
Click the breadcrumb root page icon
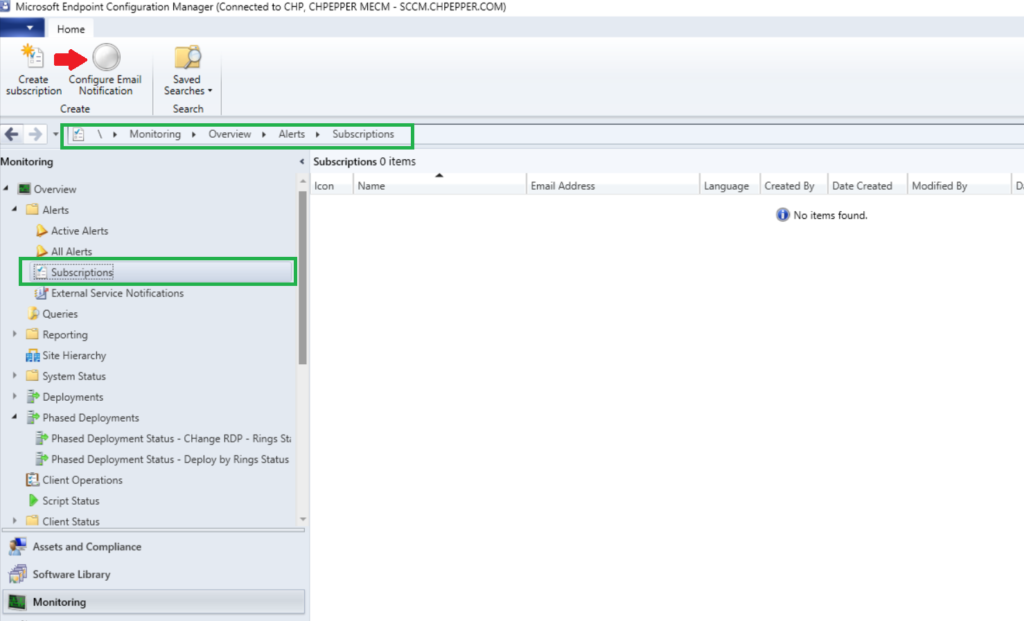[78, 135]
